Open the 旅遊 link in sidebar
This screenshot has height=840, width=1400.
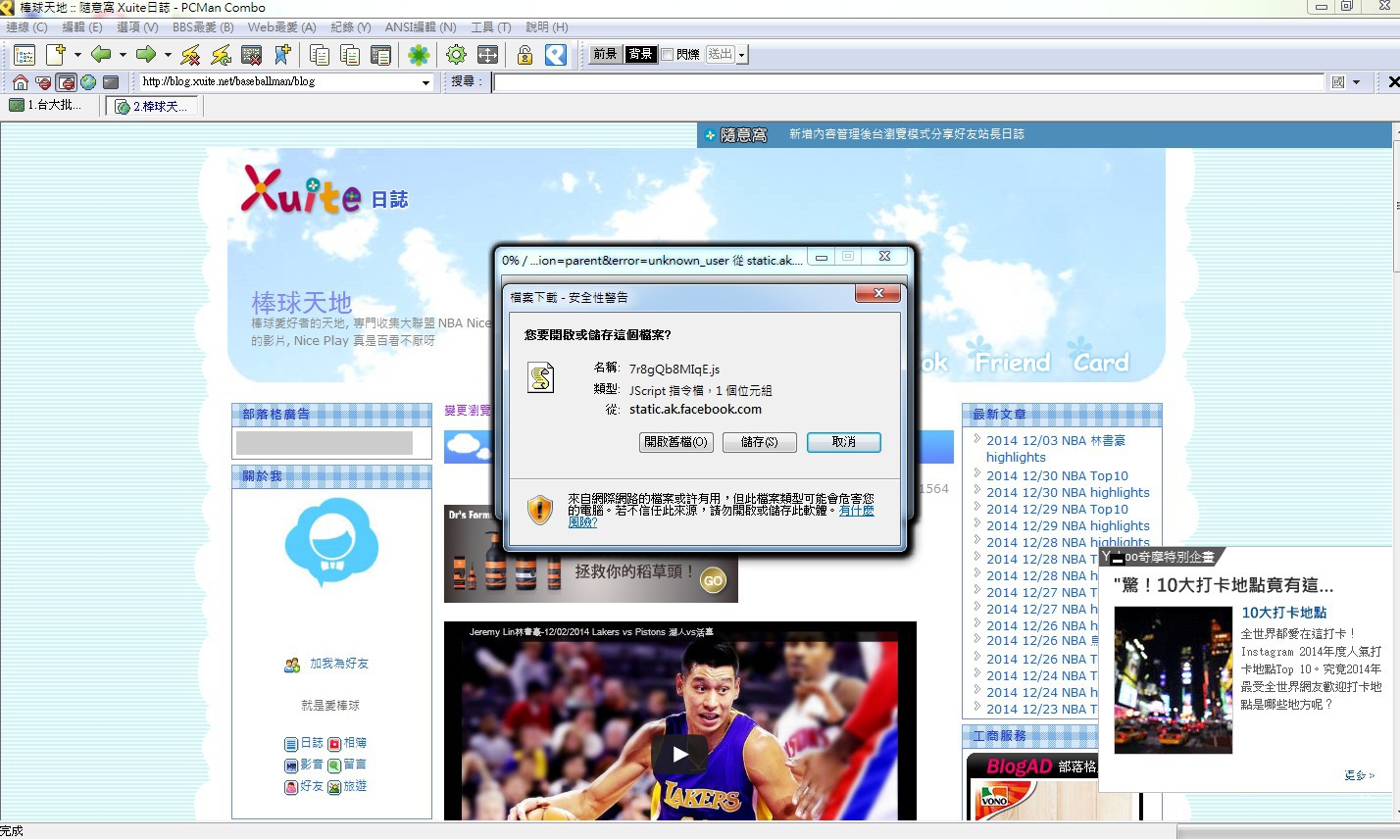click(355, 787)
